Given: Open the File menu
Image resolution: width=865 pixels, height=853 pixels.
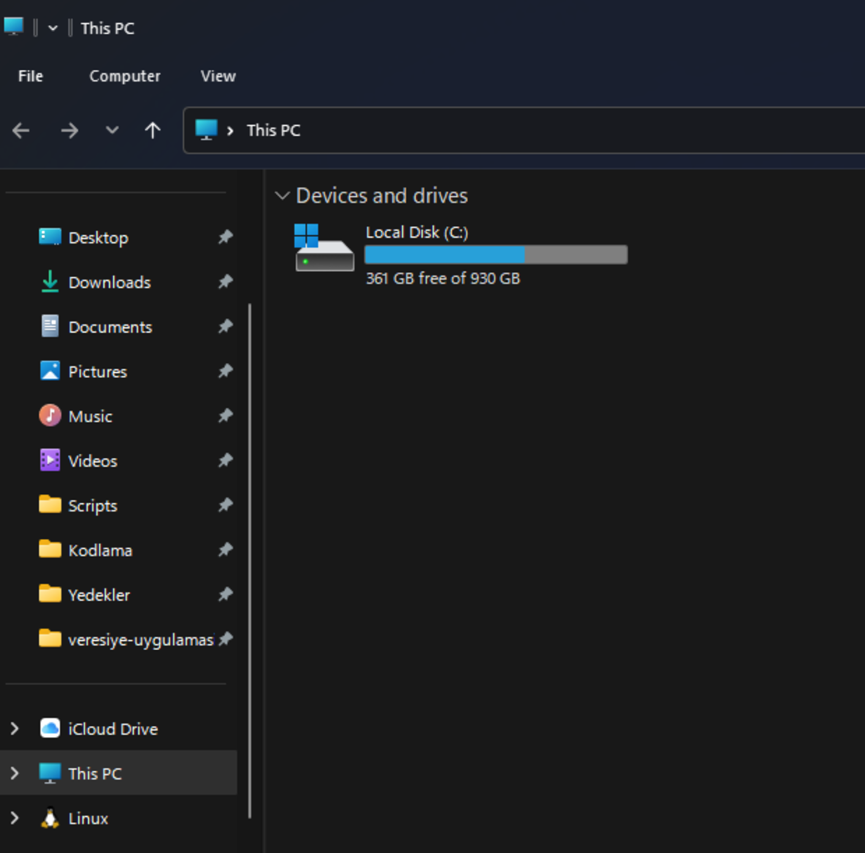Looking at the screenshot, I should point(30,76).
